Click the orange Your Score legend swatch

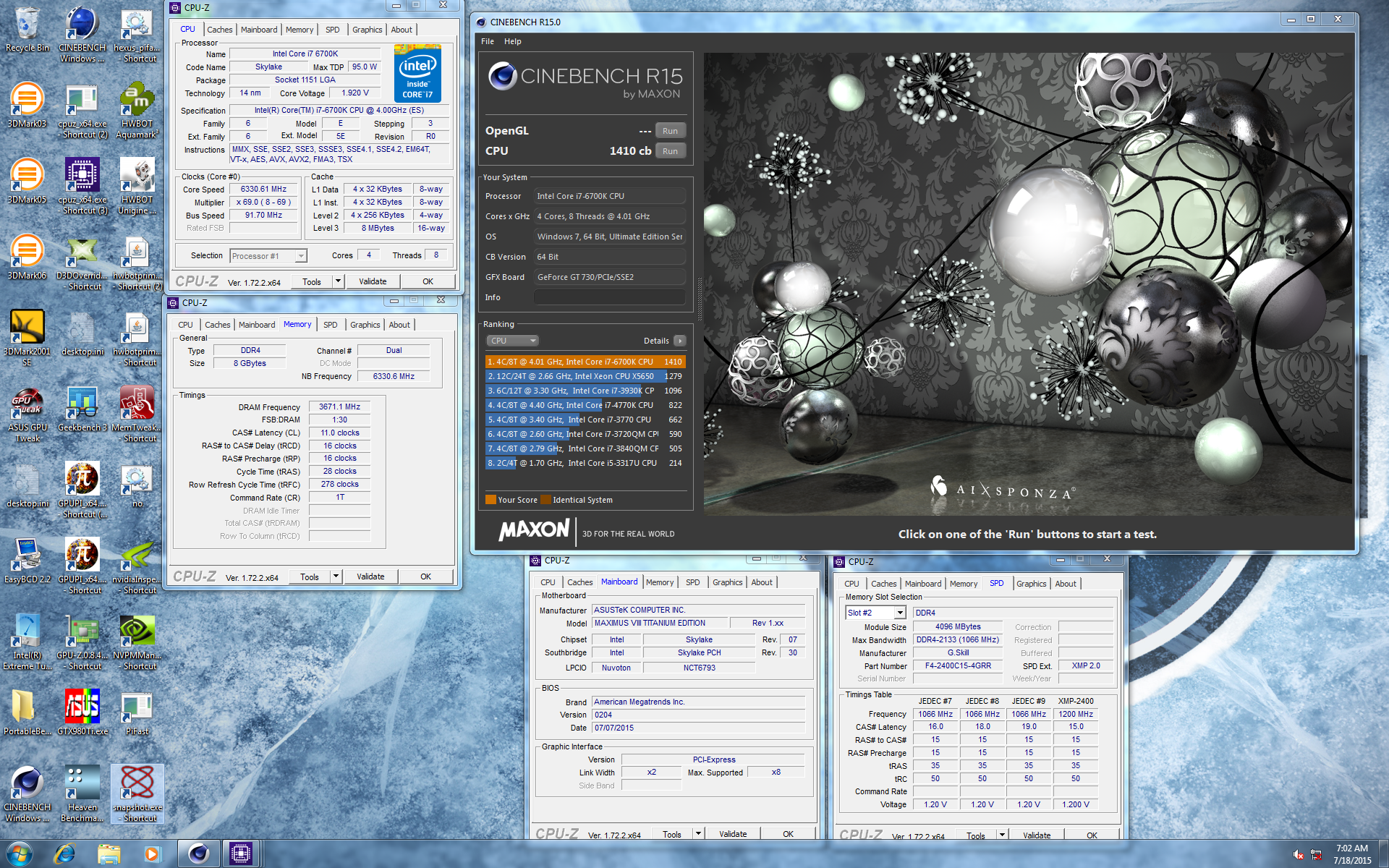[x=490, y=500]
